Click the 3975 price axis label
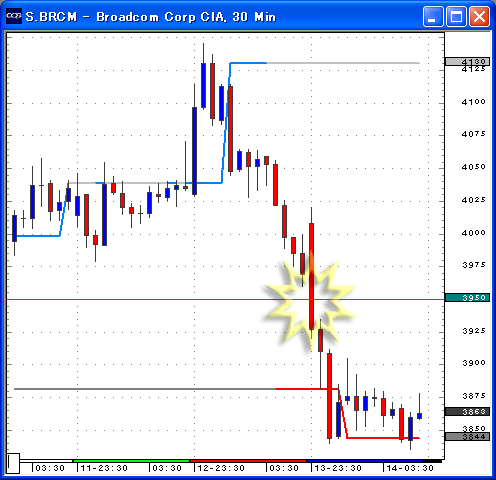The image size is (496, 480). tap(473, 265)
